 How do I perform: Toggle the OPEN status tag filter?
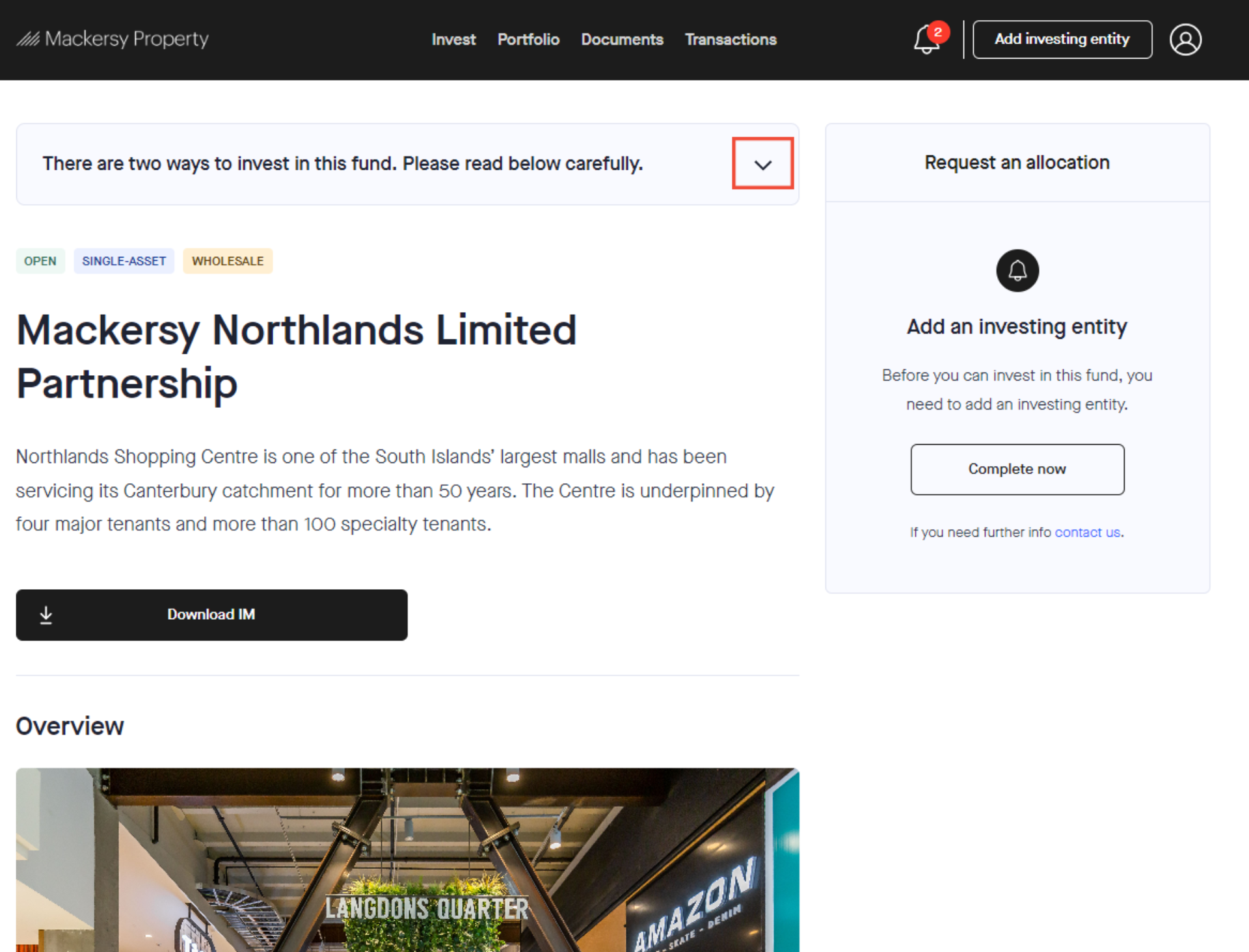coord(40,261)
